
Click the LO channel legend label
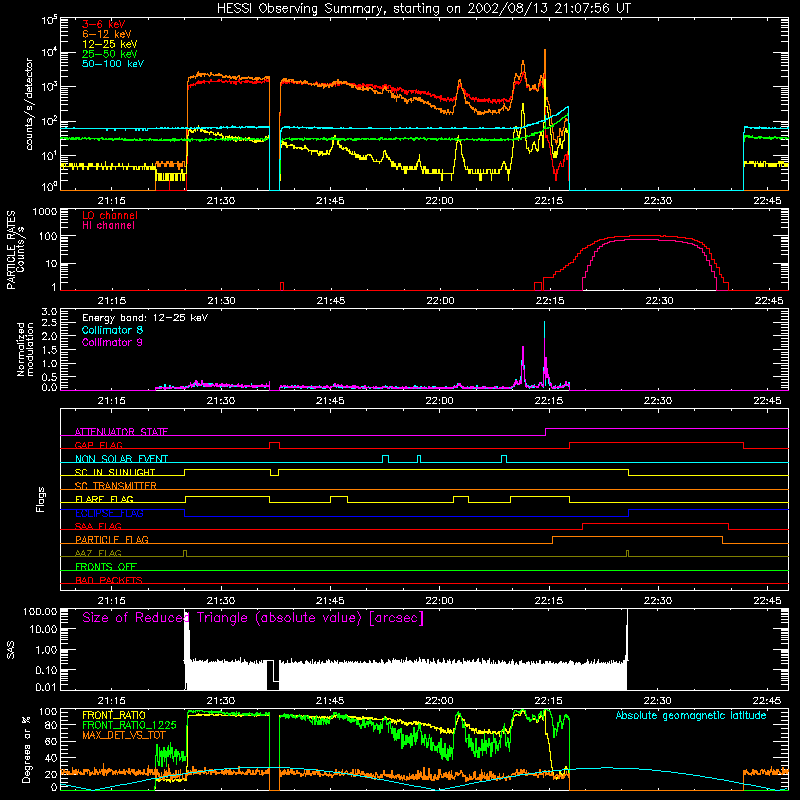[110, 215]
